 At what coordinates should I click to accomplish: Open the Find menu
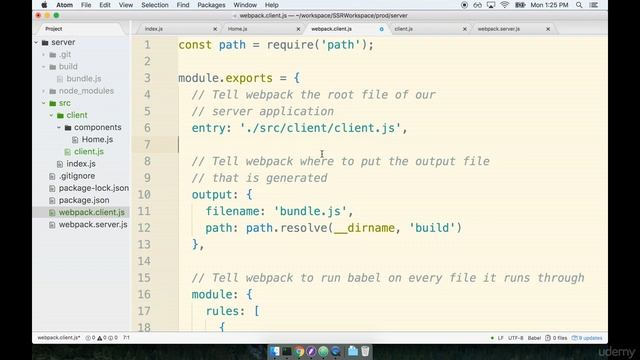pos(183,5)
